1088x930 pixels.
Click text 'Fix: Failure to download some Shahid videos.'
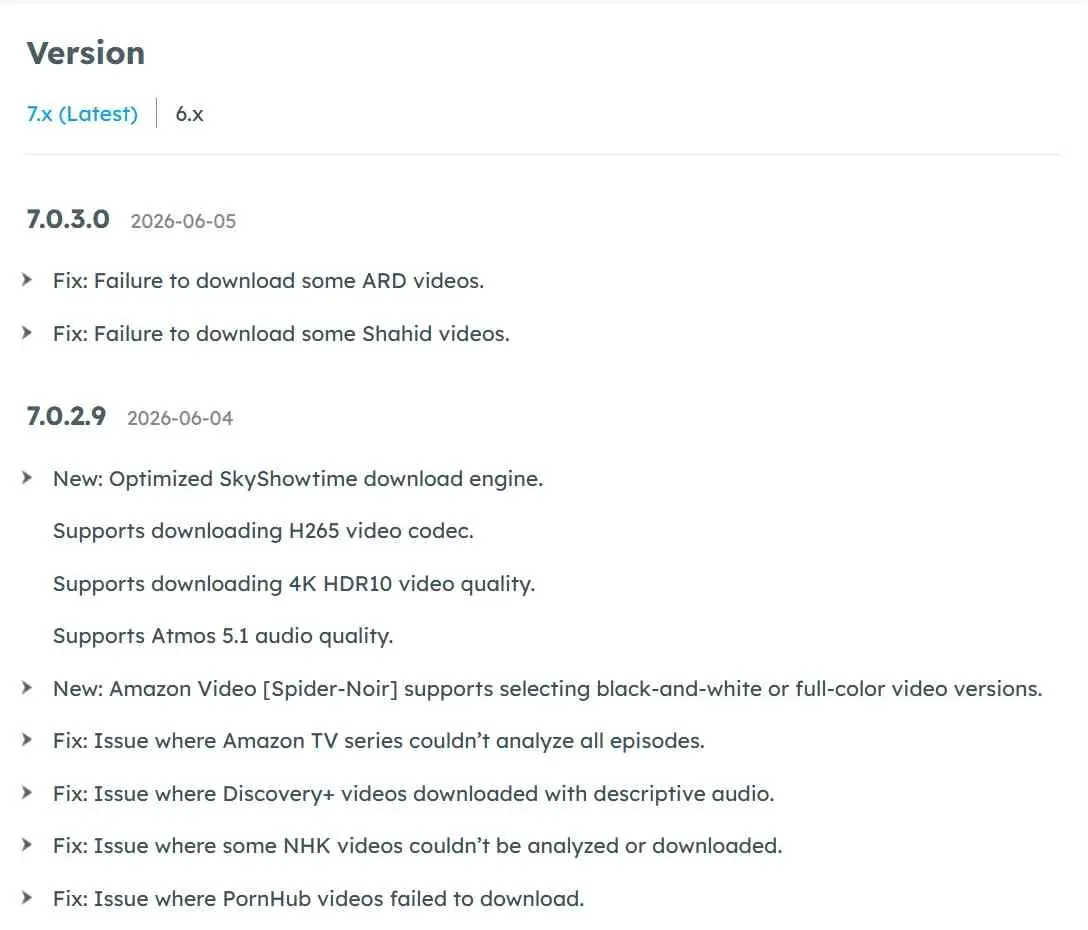[281, 333]
